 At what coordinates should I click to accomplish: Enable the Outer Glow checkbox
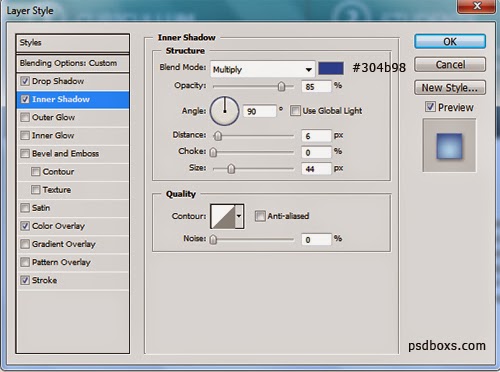point(25,117)
